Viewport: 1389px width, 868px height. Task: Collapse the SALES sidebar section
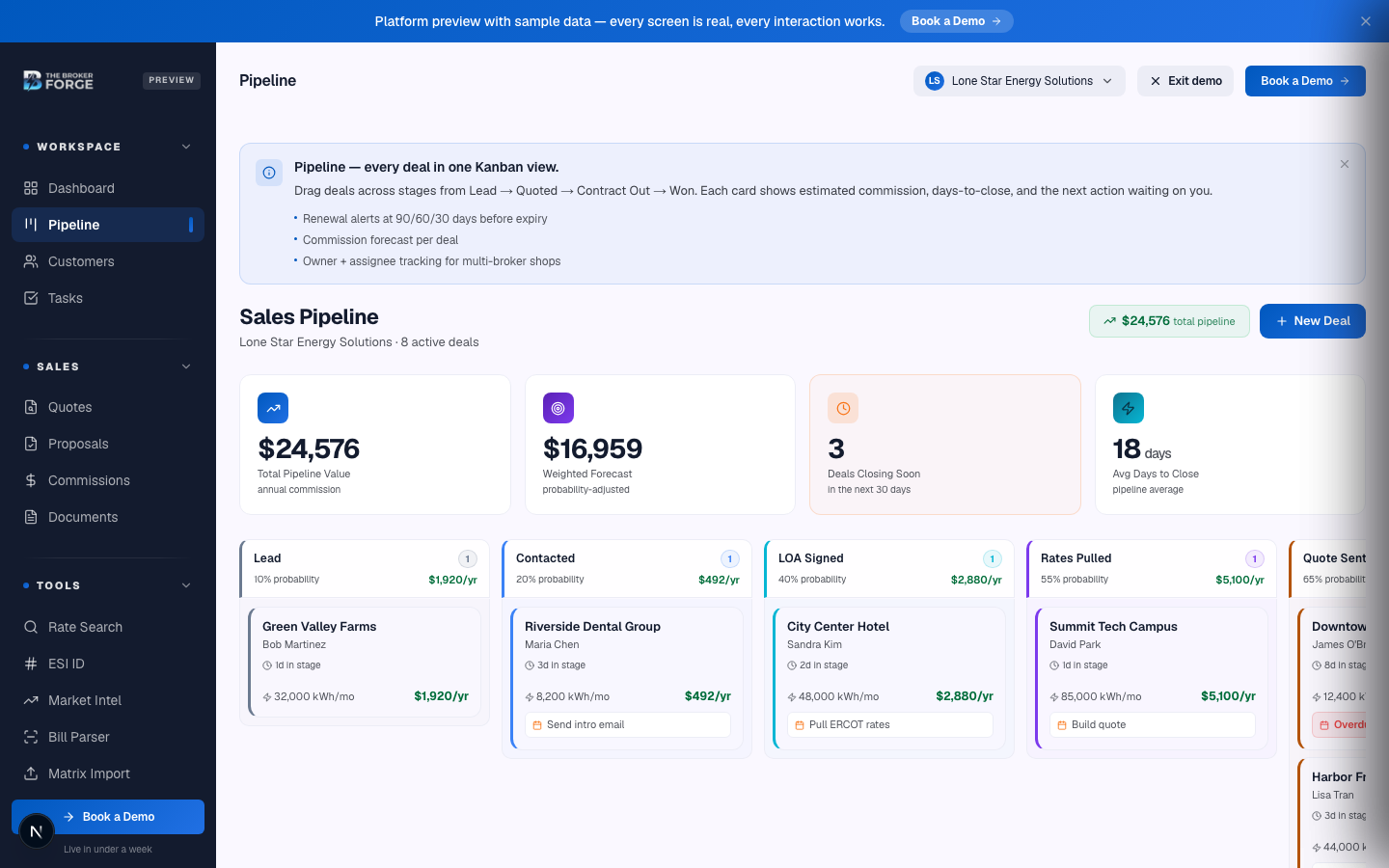coord(186,366)
